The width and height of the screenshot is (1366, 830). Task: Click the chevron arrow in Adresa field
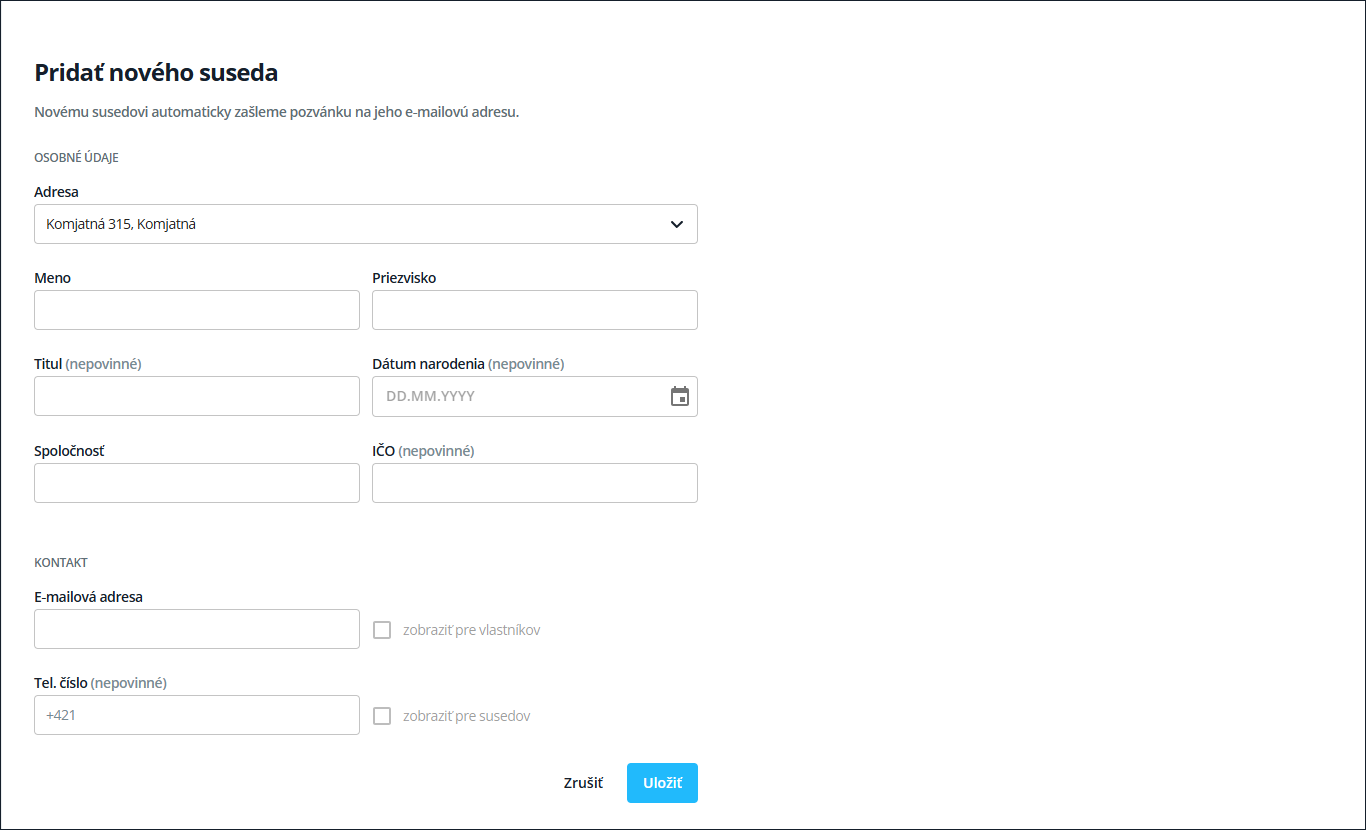click(x=677, y=225)
